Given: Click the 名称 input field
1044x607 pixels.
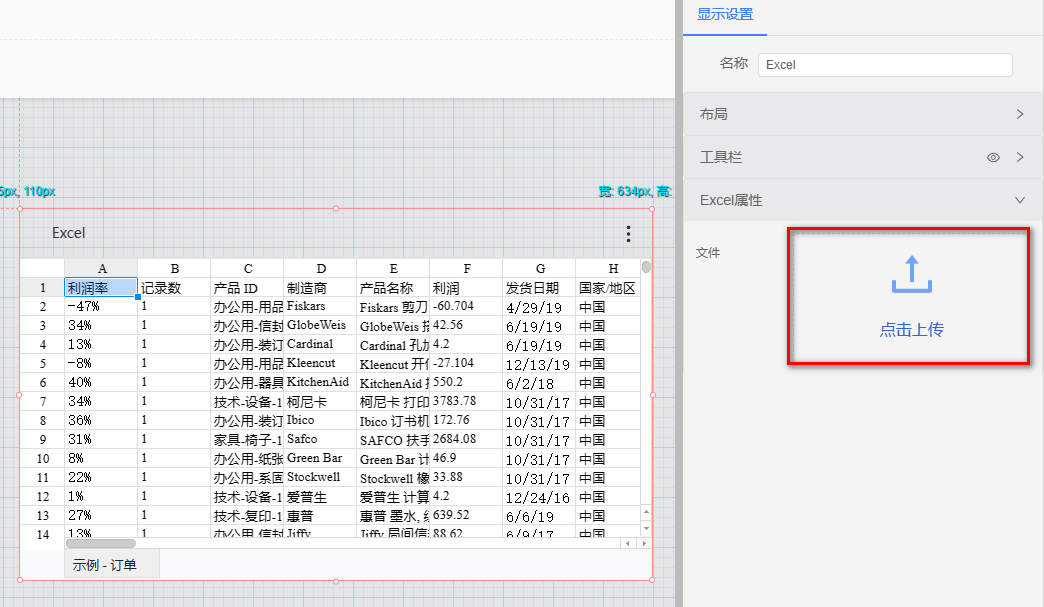Looking at the screenshot, I should (884, 64).
